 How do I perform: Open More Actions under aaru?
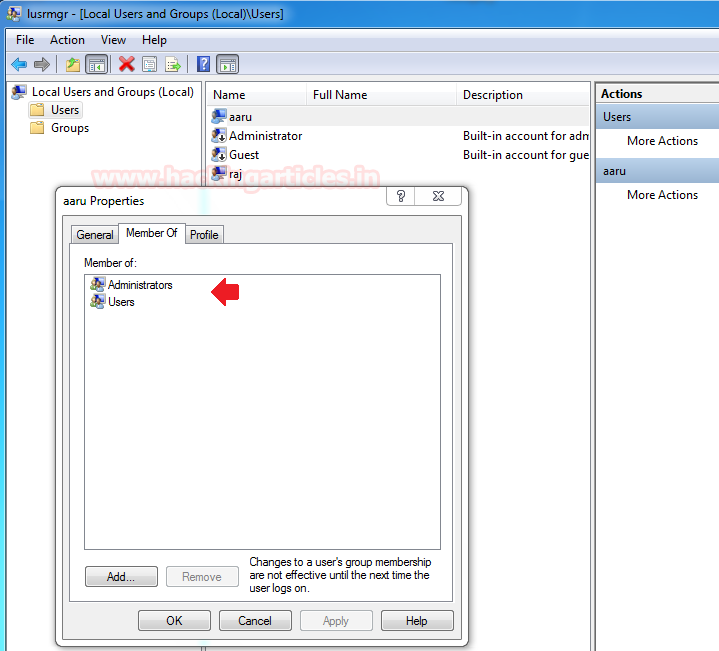(x=662, y=195)
